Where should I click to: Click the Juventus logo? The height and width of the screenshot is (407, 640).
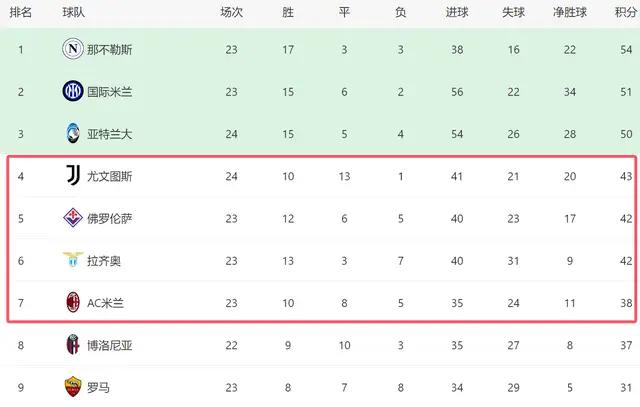pos(73,176)
